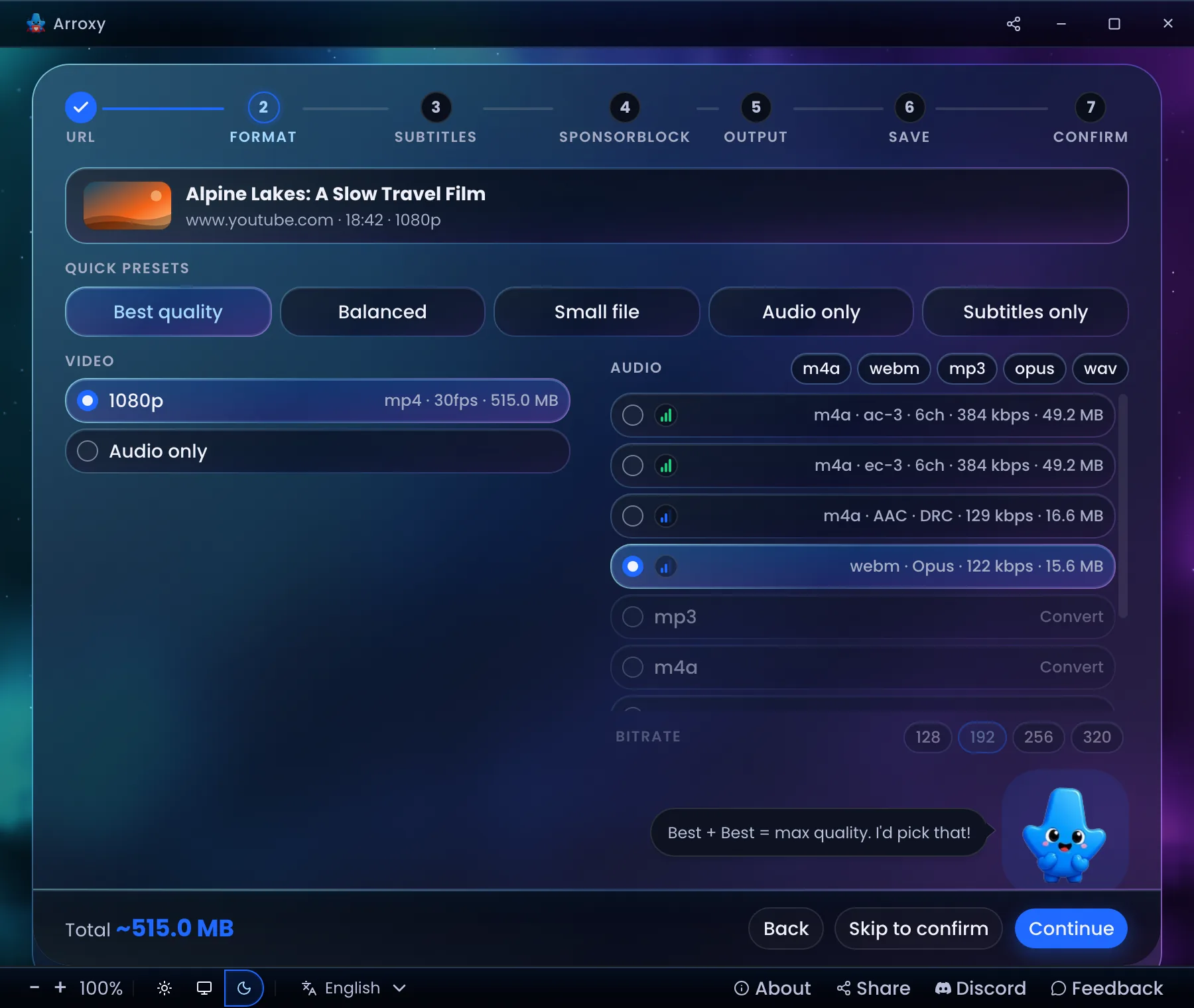Select system theme monitor icon
Viewport: 1194px width, 1008px height.
coord(204,988)
